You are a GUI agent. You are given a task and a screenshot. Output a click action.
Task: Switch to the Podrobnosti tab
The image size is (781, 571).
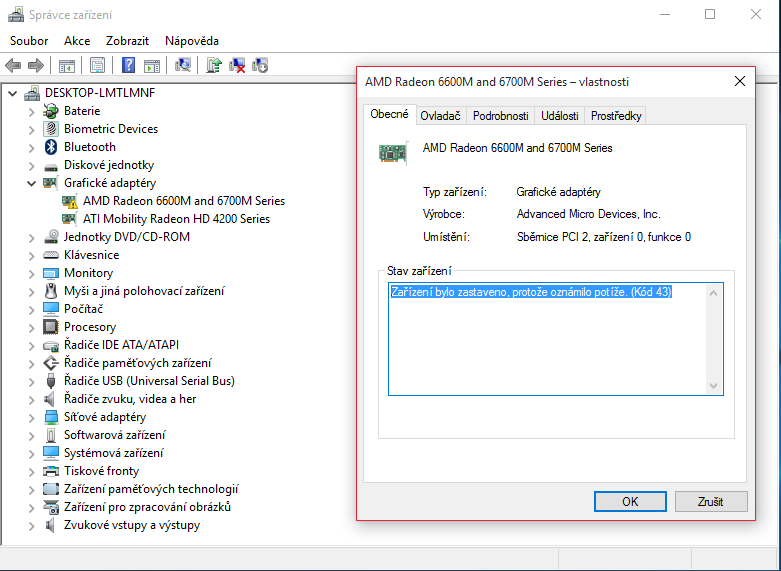point(501,116)
